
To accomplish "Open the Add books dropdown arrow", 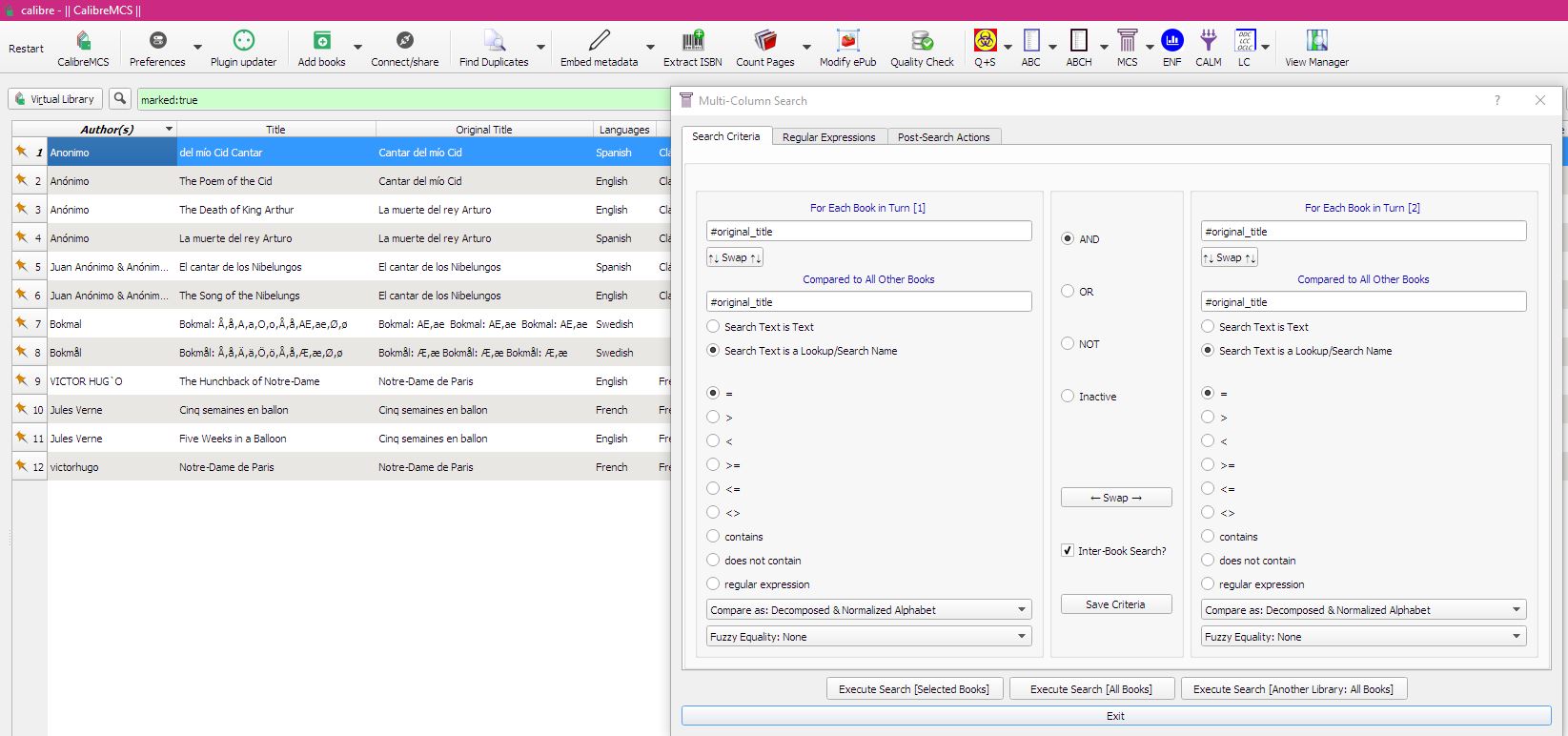I will pyautogui.click(x=357, y=47).
